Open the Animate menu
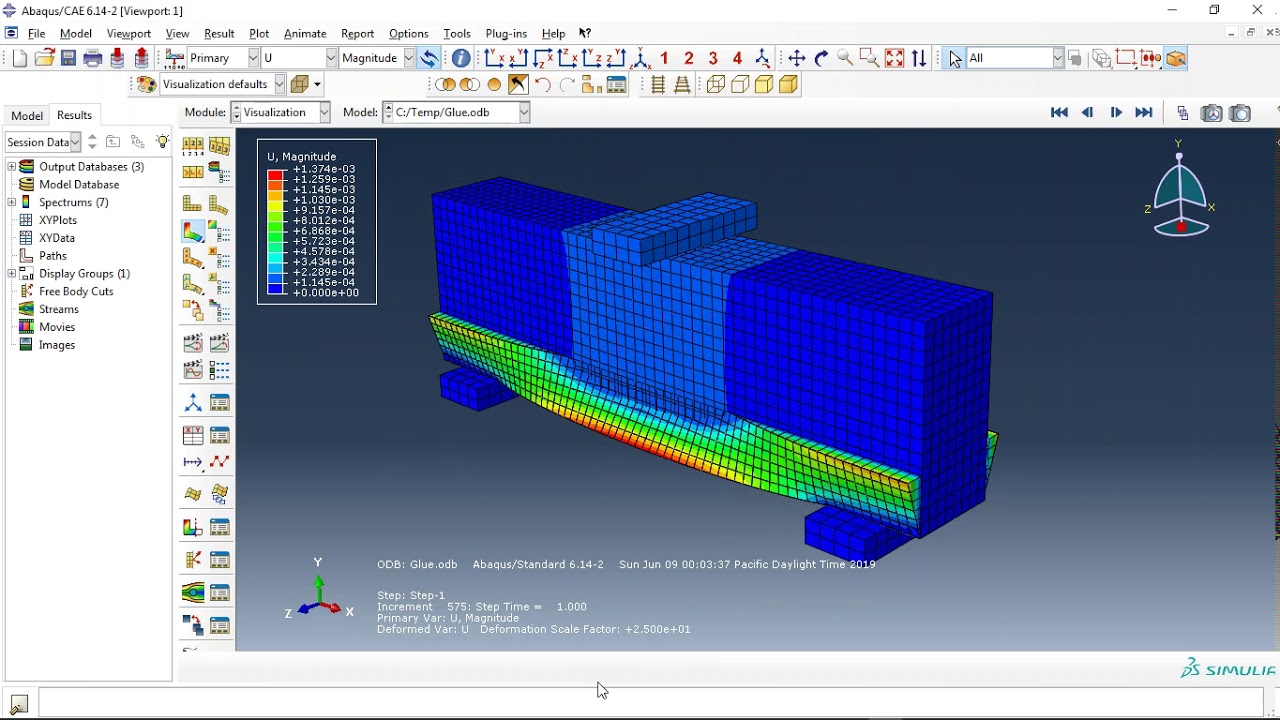The image size is (1280, 720). (305, 33)
